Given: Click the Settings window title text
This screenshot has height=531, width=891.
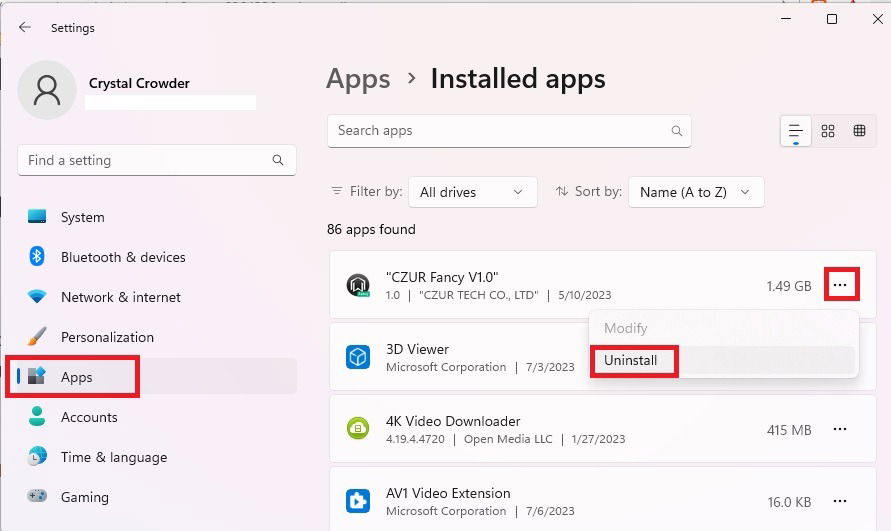Looking at the screenshot, I should pyautogui.click(x=73, y=28).
